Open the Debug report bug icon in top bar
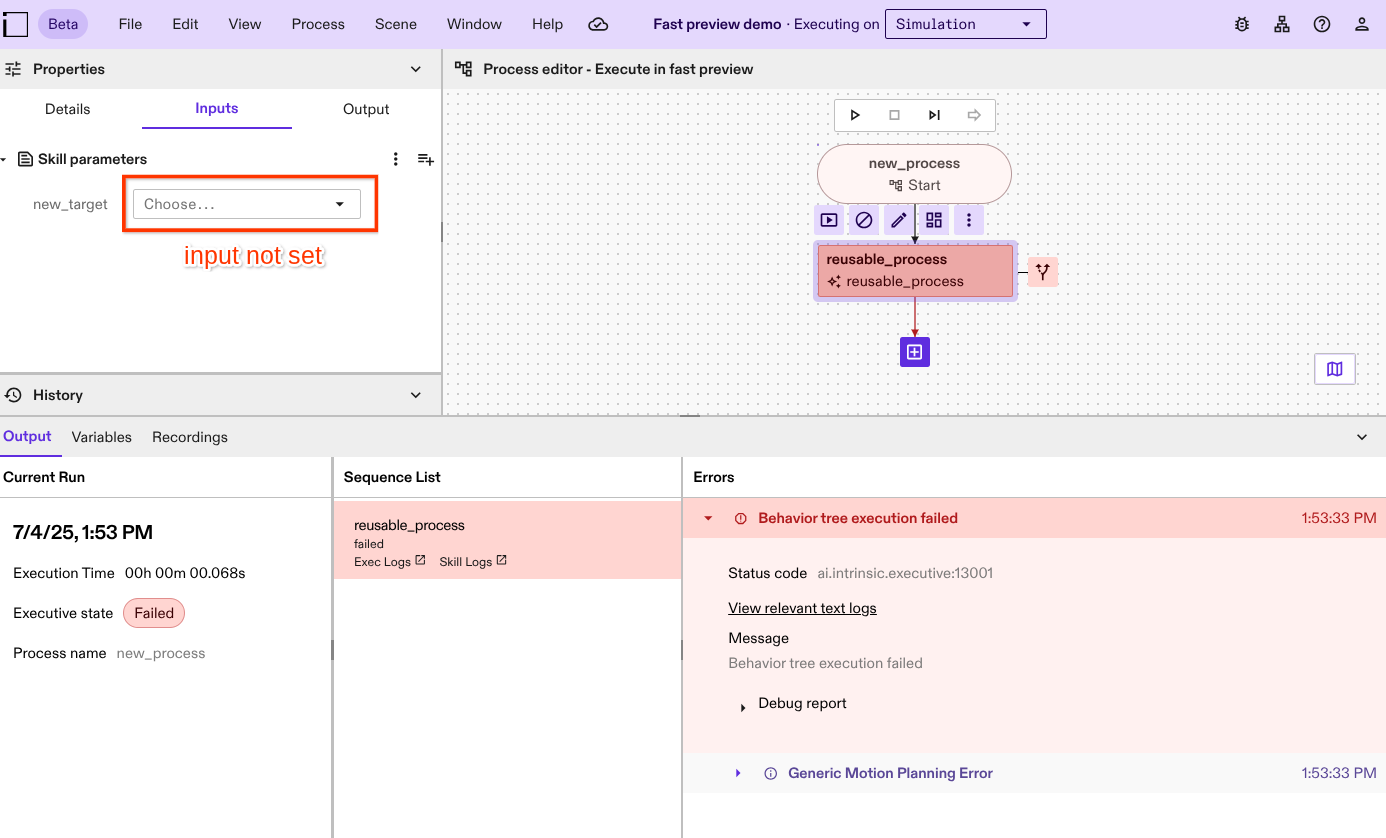1386x838 pixels. pos(1241,23)
